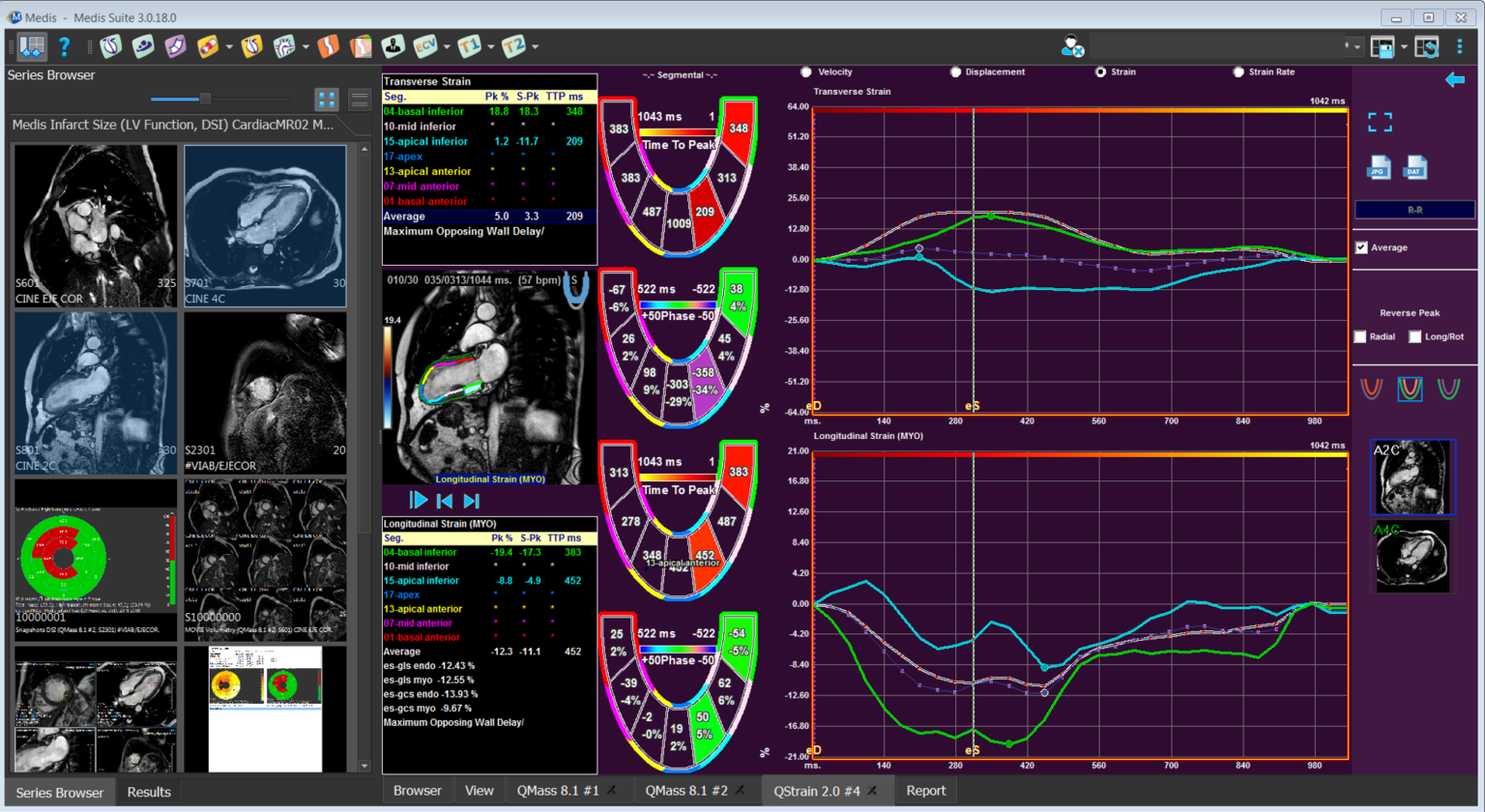Screen dimensions: 1485x812
Task: Adjust the thumbnail size slider handle
Action: pos(205,99)
